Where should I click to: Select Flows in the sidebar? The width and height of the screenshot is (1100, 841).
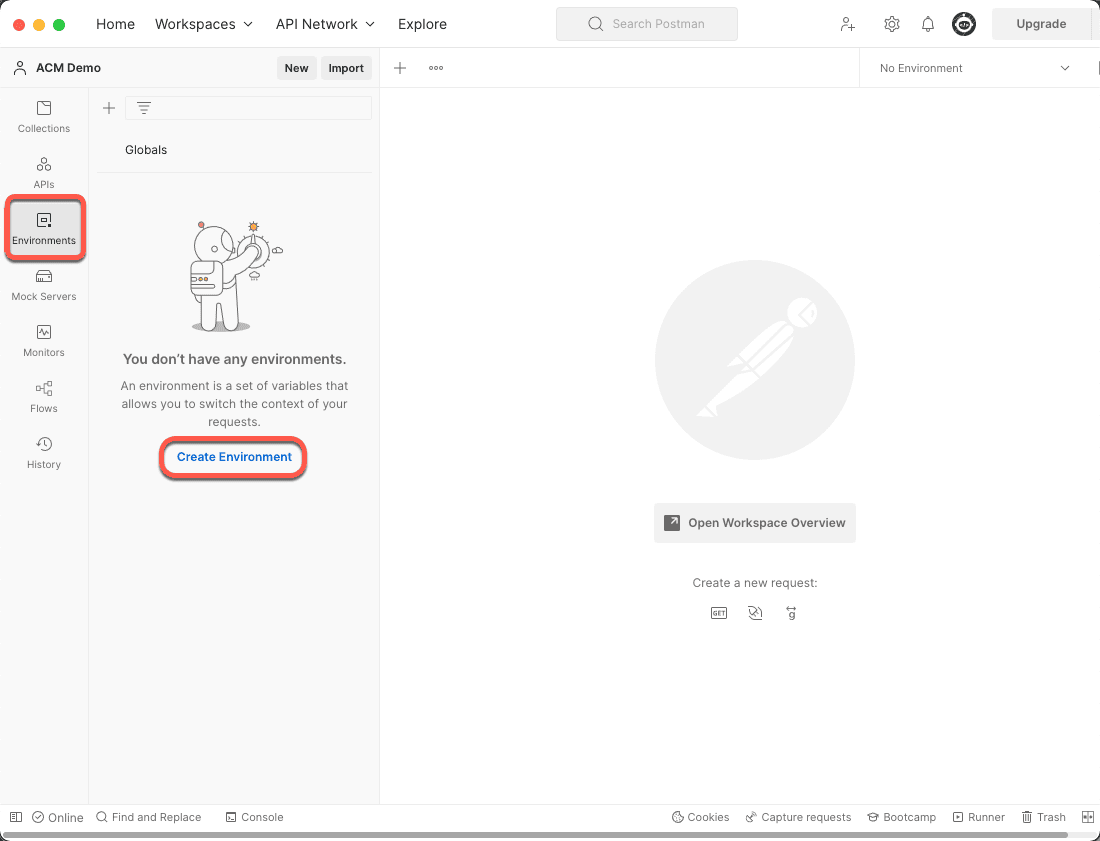point(43,396)
